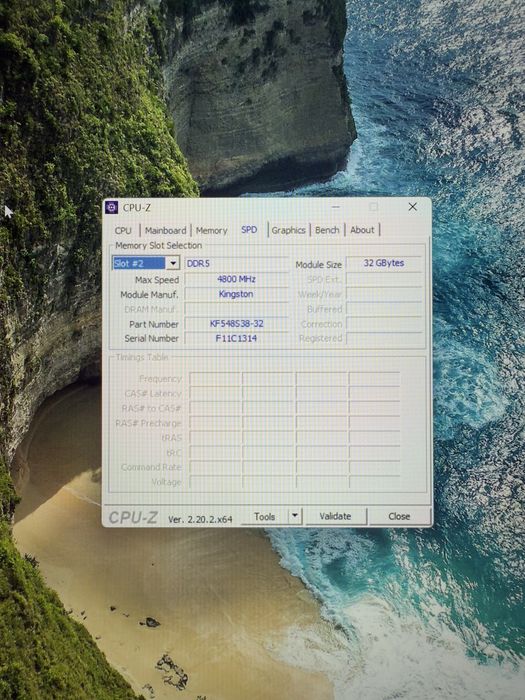This screenshot has height=700, width=525.
Task: Minimize the CPU-Z window
Action: pos(336,207)
